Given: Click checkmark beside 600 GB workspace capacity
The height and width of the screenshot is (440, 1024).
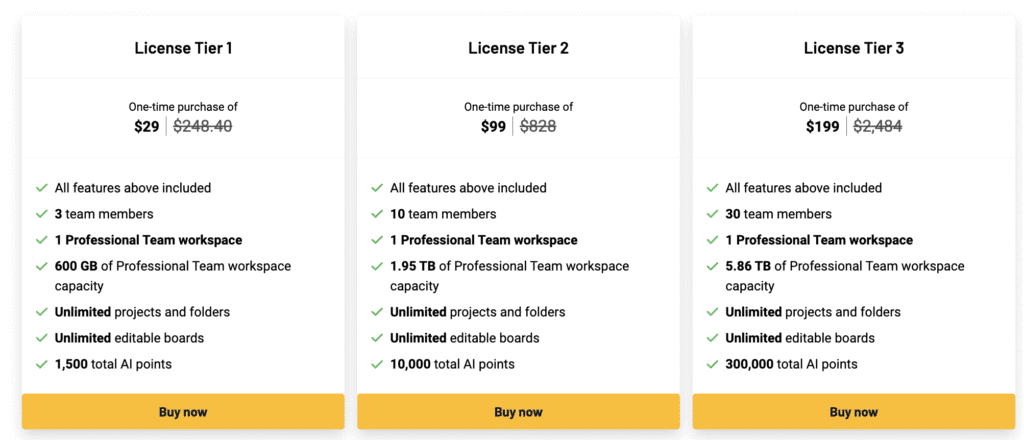Looking at the screenshot, I should tap(42, 266).
